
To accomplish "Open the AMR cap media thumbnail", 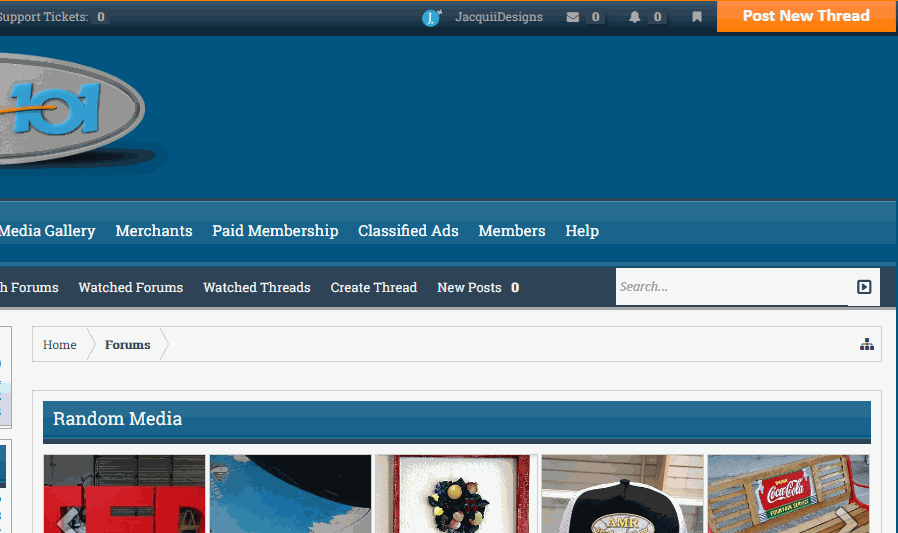I will pyautogui.click(x=623, y=494).
